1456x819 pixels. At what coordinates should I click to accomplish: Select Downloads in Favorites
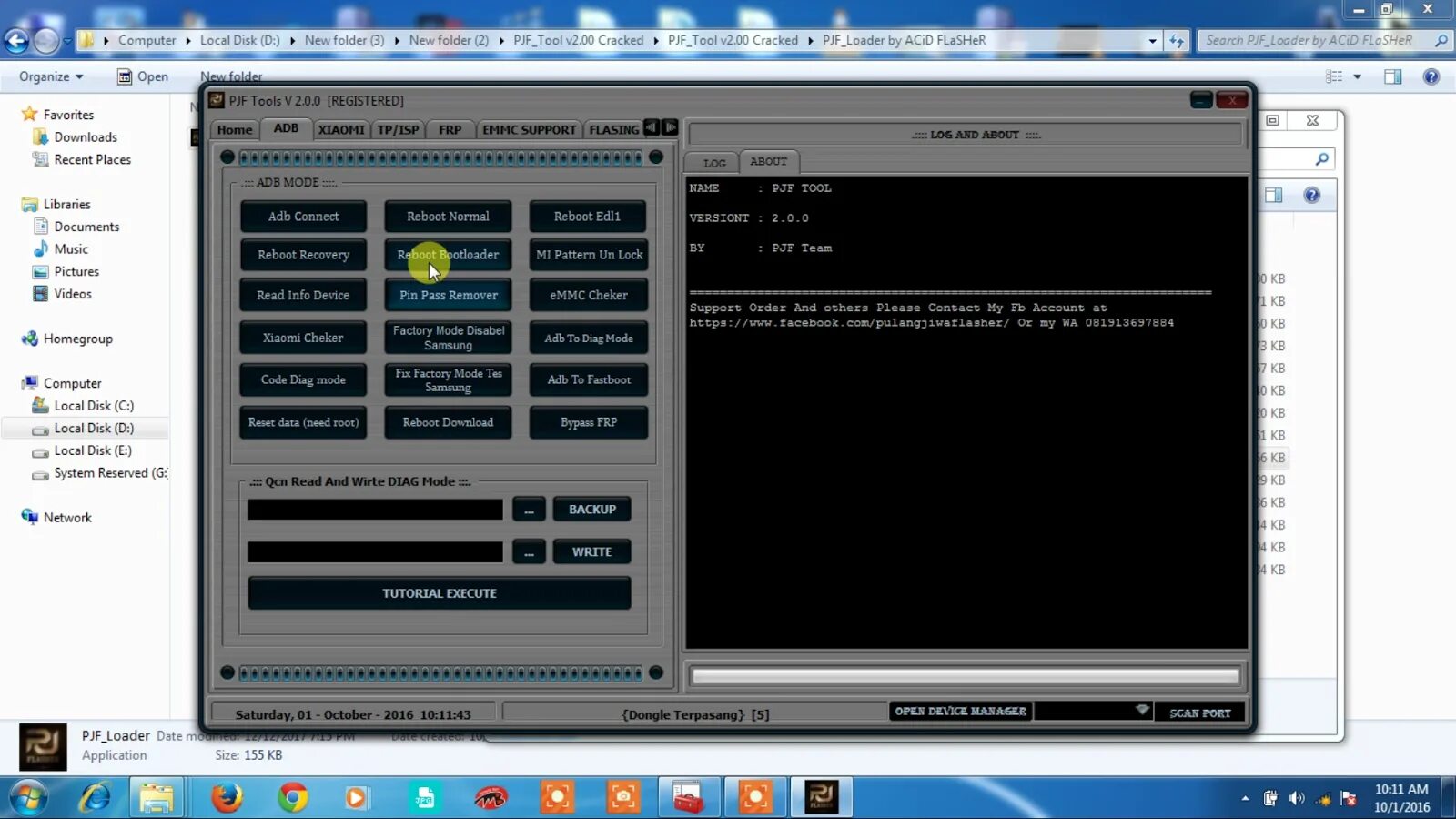click(x=86, y=137)
